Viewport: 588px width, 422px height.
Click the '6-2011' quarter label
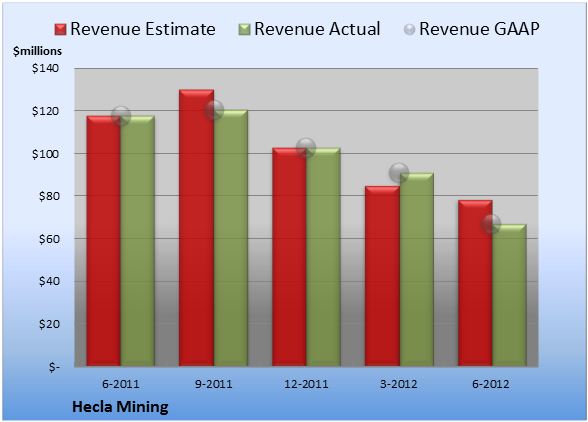(x=121, y=384)
